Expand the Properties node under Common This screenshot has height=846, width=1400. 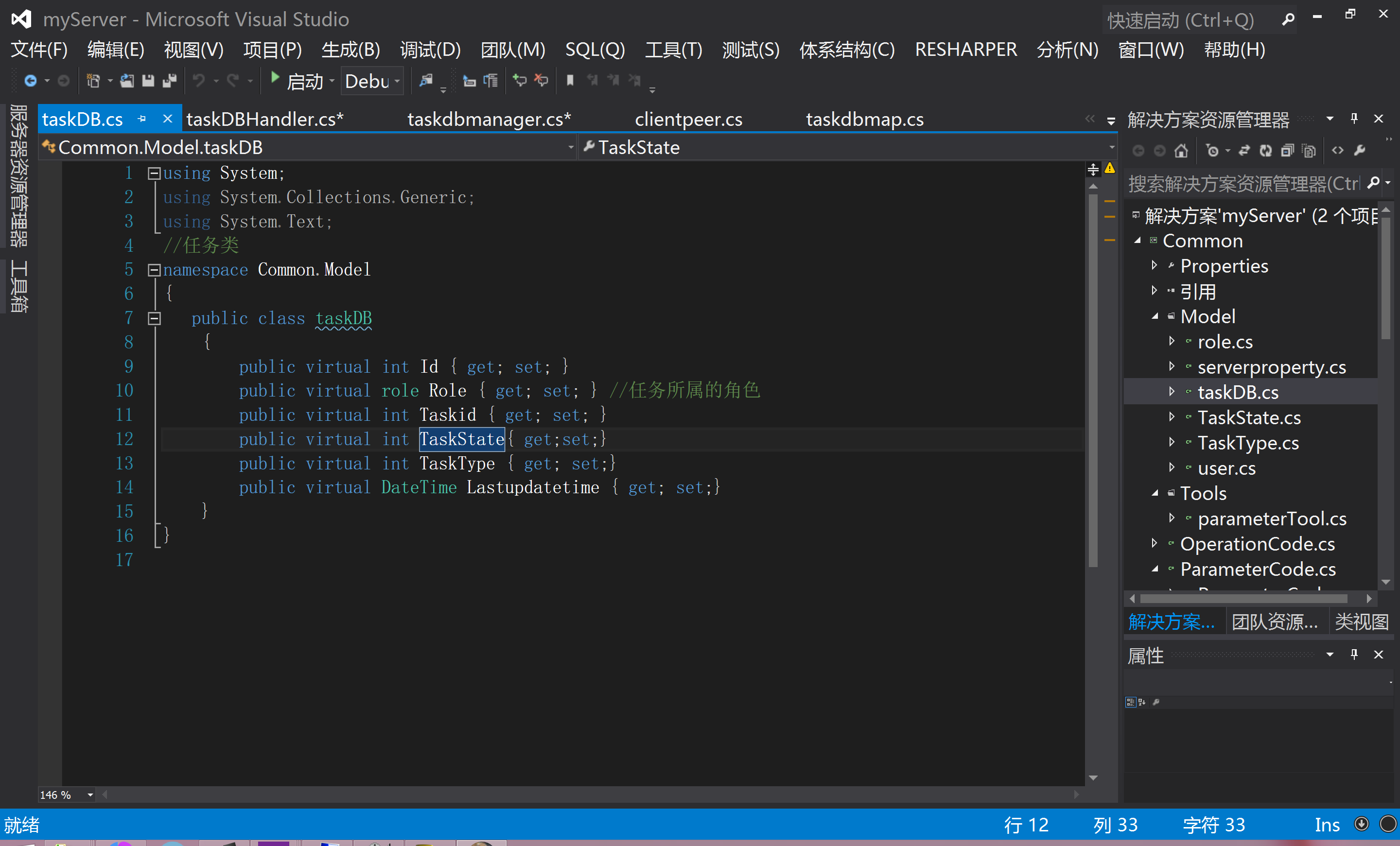[x=1154, y=265]
